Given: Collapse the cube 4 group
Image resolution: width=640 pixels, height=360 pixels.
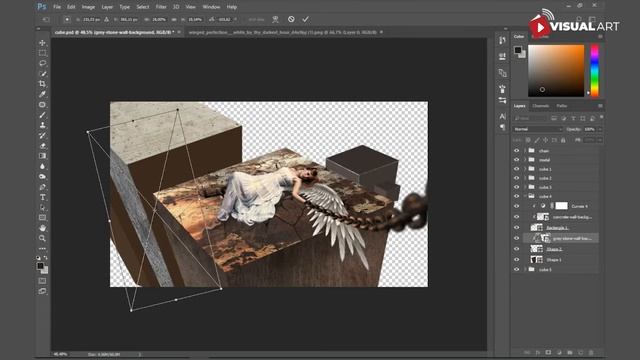Looking at the screenshot, I should (x=525, y=196).
